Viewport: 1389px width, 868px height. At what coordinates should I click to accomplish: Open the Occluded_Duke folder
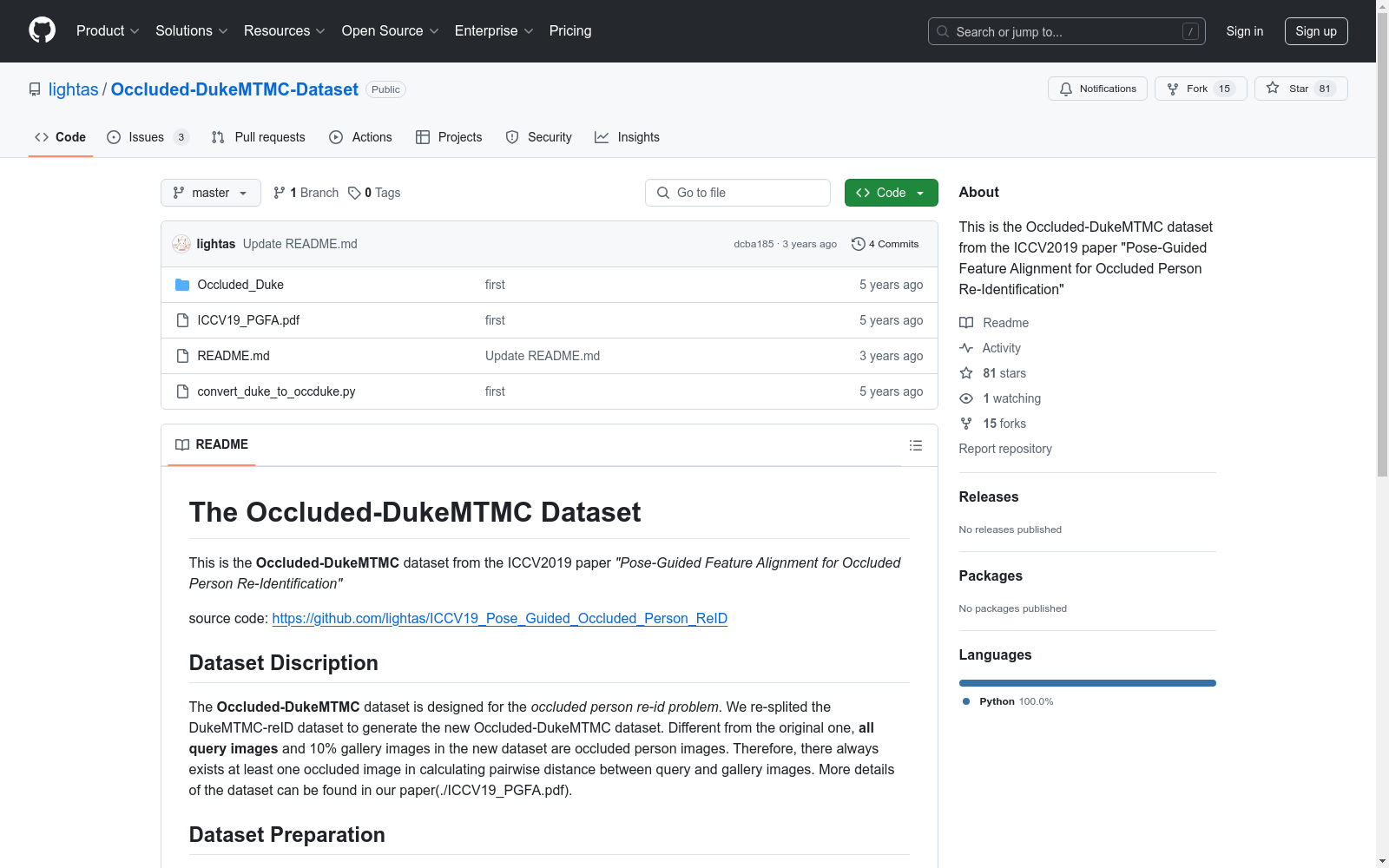(x=240, y=285)
